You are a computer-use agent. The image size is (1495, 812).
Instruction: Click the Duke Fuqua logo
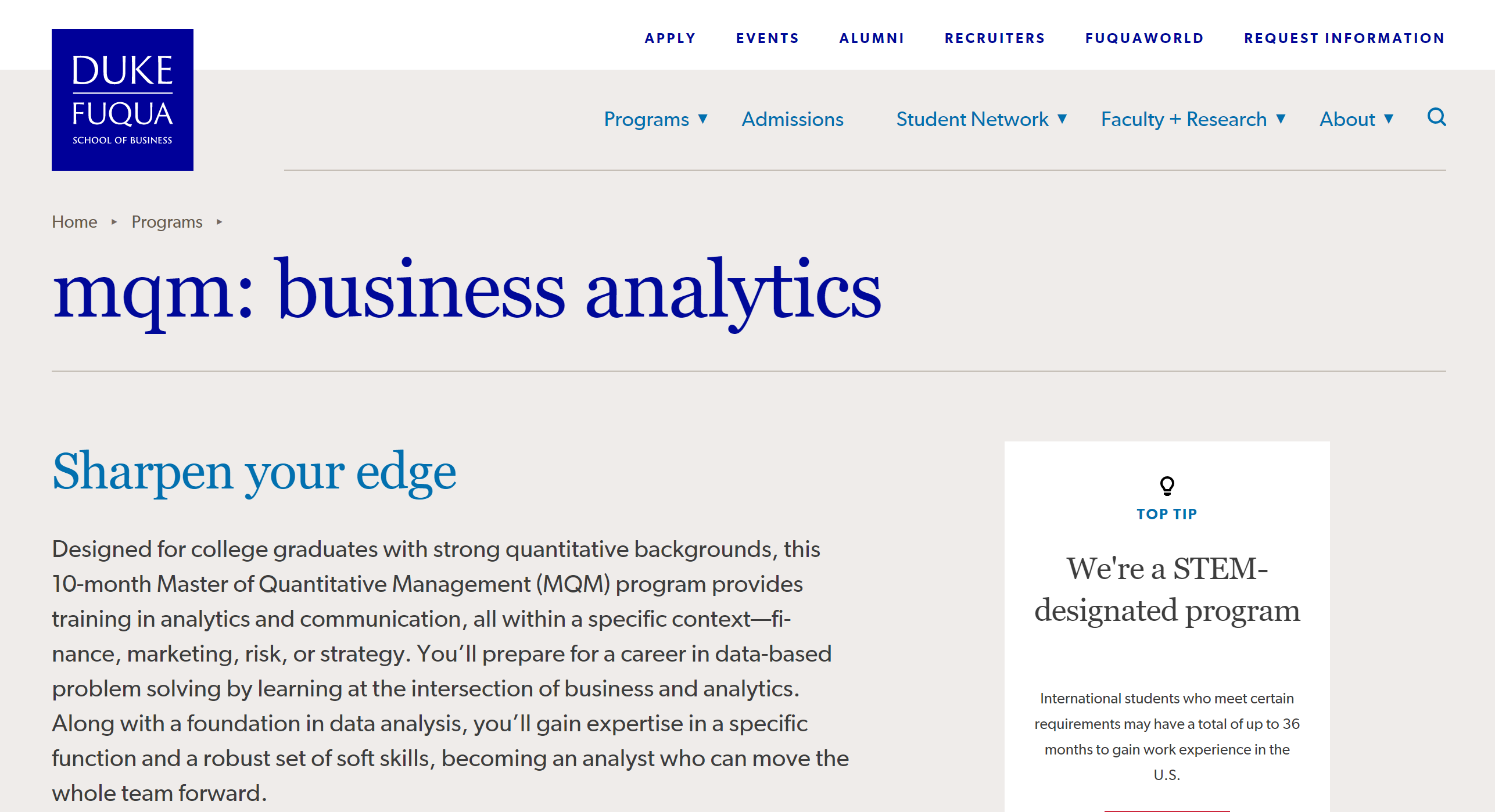point(123,100)
